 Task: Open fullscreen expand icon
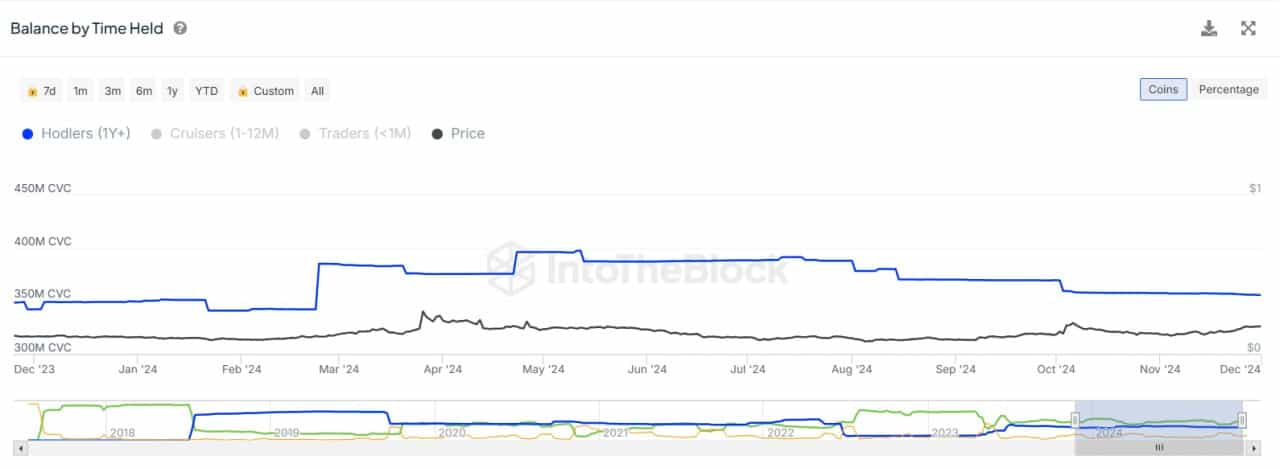tap(1248, 28)
